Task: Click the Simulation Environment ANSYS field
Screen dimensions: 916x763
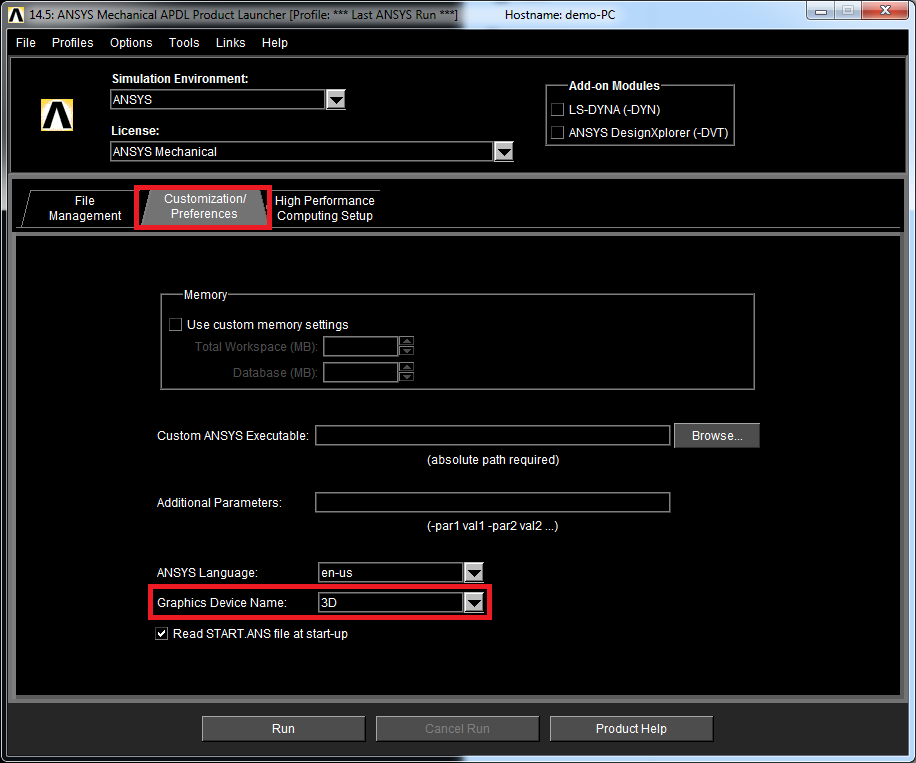Action: (217, 100)
